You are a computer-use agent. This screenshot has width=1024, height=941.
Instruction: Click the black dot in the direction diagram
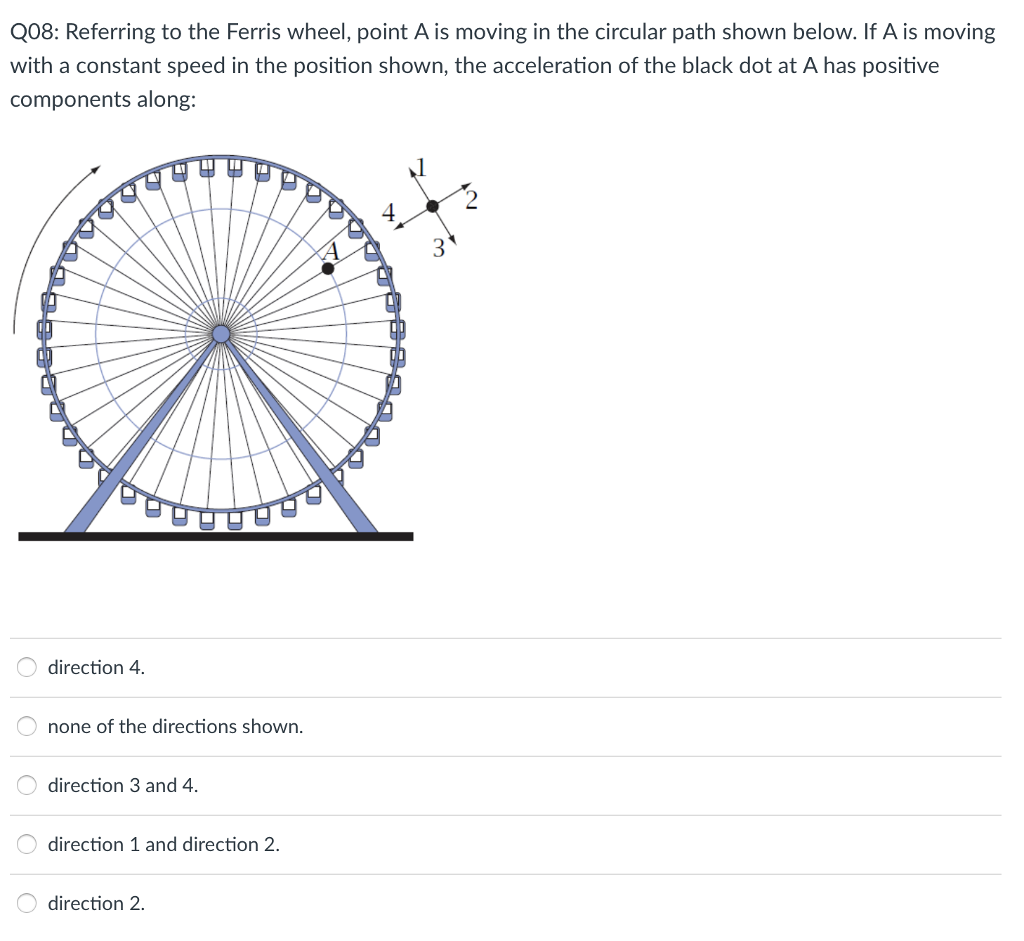click(432, 206)
